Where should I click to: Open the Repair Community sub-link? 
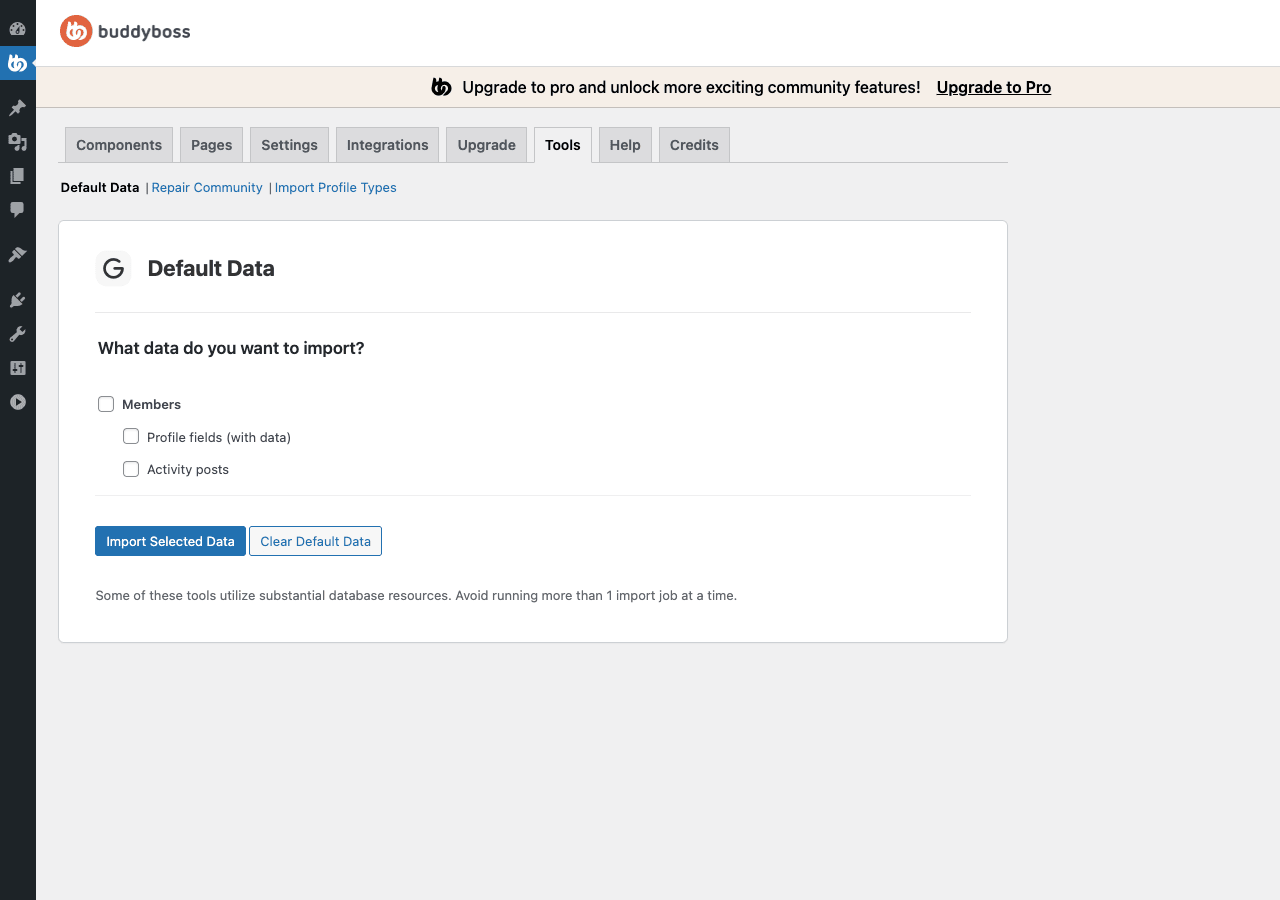pyautogui.click(x=207, y=187)
